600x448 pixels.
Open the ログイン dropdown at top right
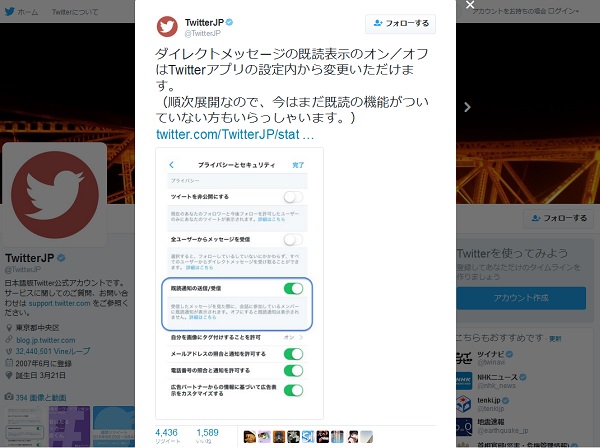click(564, 11)
